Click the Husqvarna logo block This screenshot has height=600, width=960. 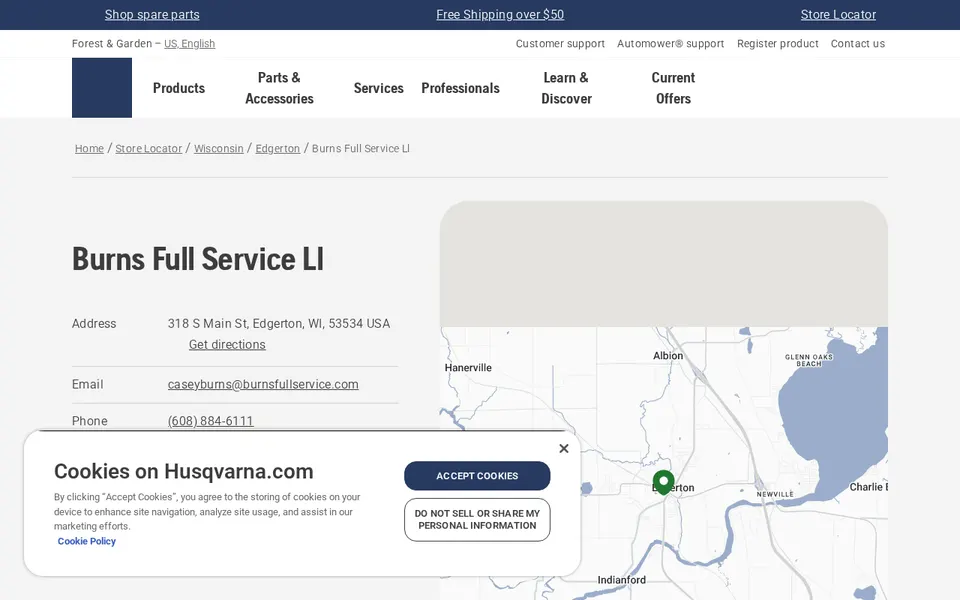pos(102,88)
